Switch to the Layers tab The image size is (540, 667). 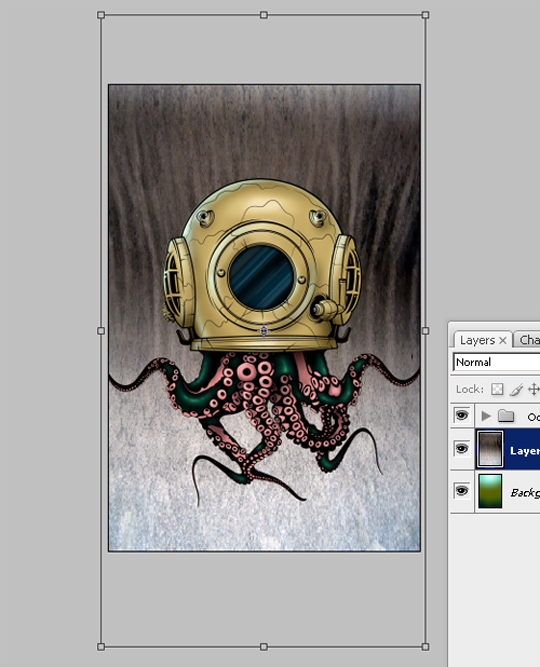(x=477, y=340)
